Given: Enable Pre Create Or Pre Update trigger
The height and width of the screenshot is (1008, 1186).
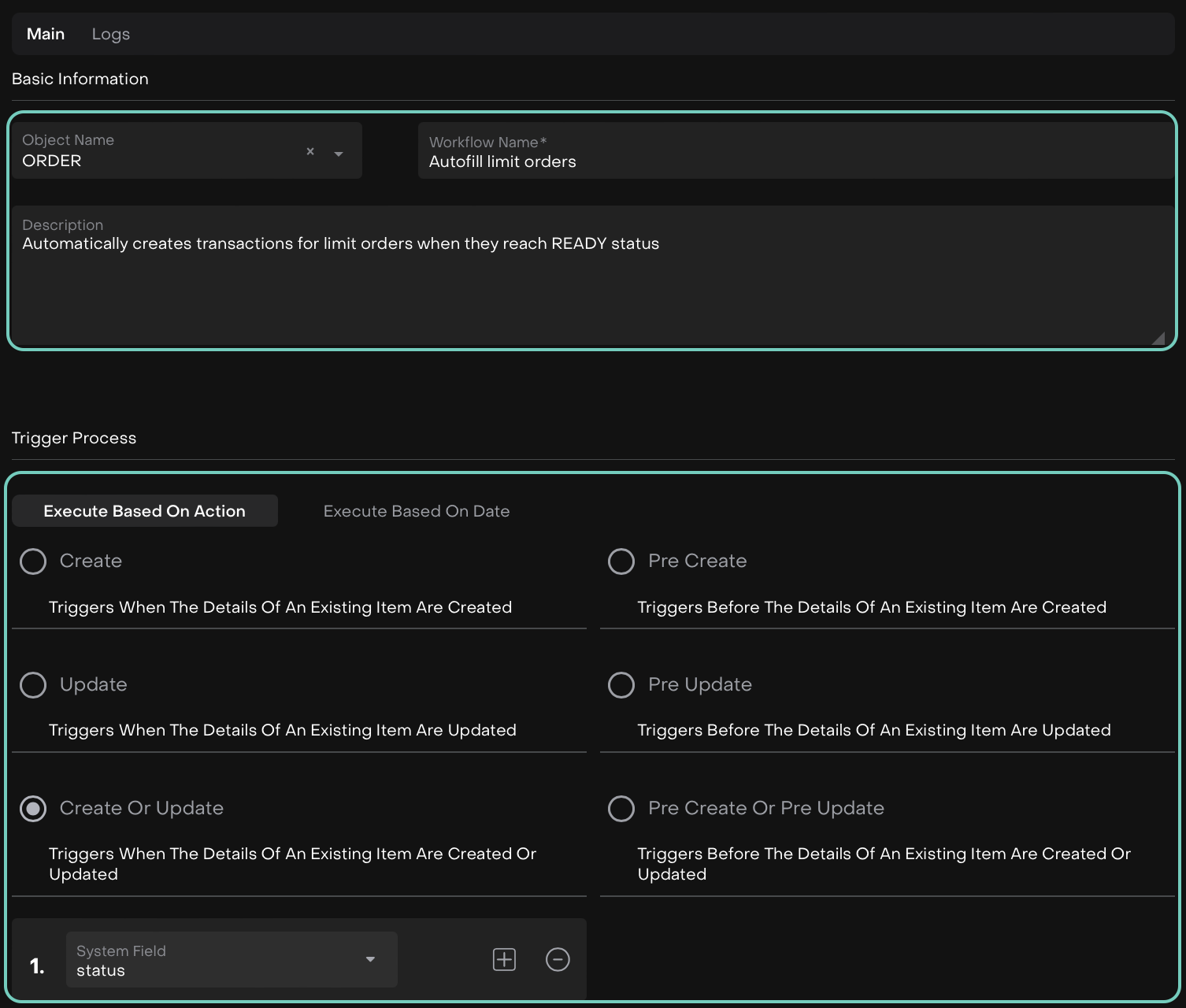Looking at the screenshot, I should 621,809.
